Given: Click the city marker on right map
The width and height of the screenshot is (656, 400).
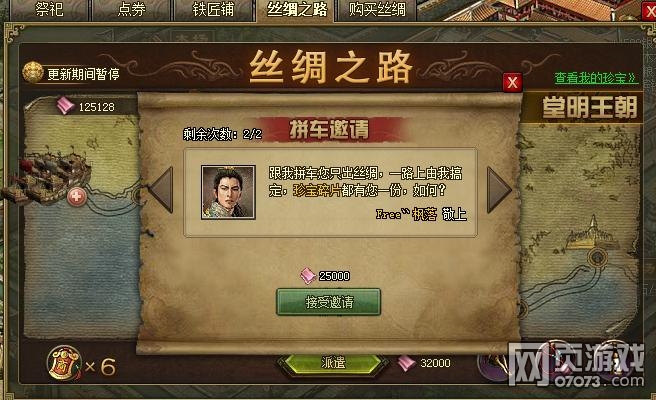Looking at the screenshot, I should tap(597, 258).
